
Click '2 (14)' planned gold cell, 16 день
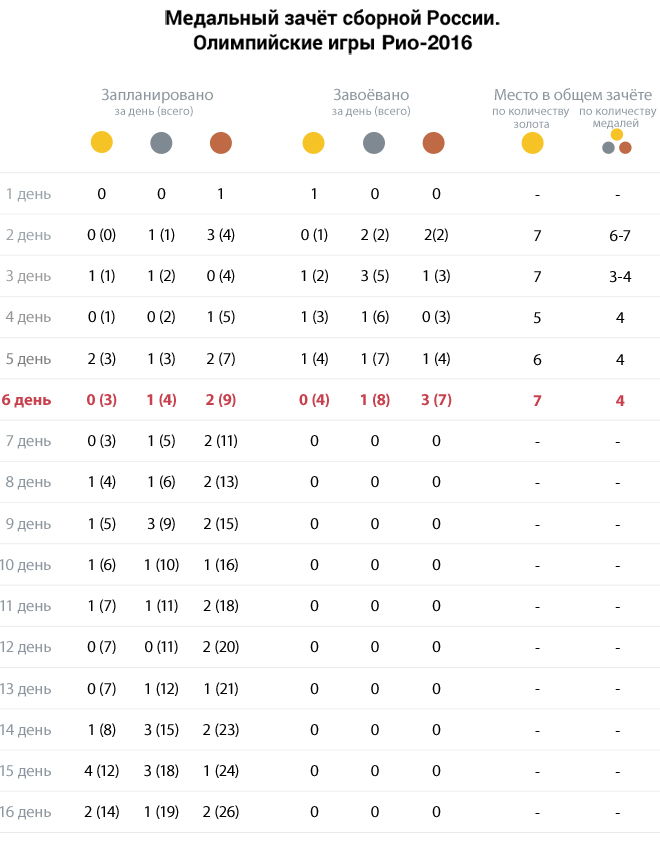(102, 812)
